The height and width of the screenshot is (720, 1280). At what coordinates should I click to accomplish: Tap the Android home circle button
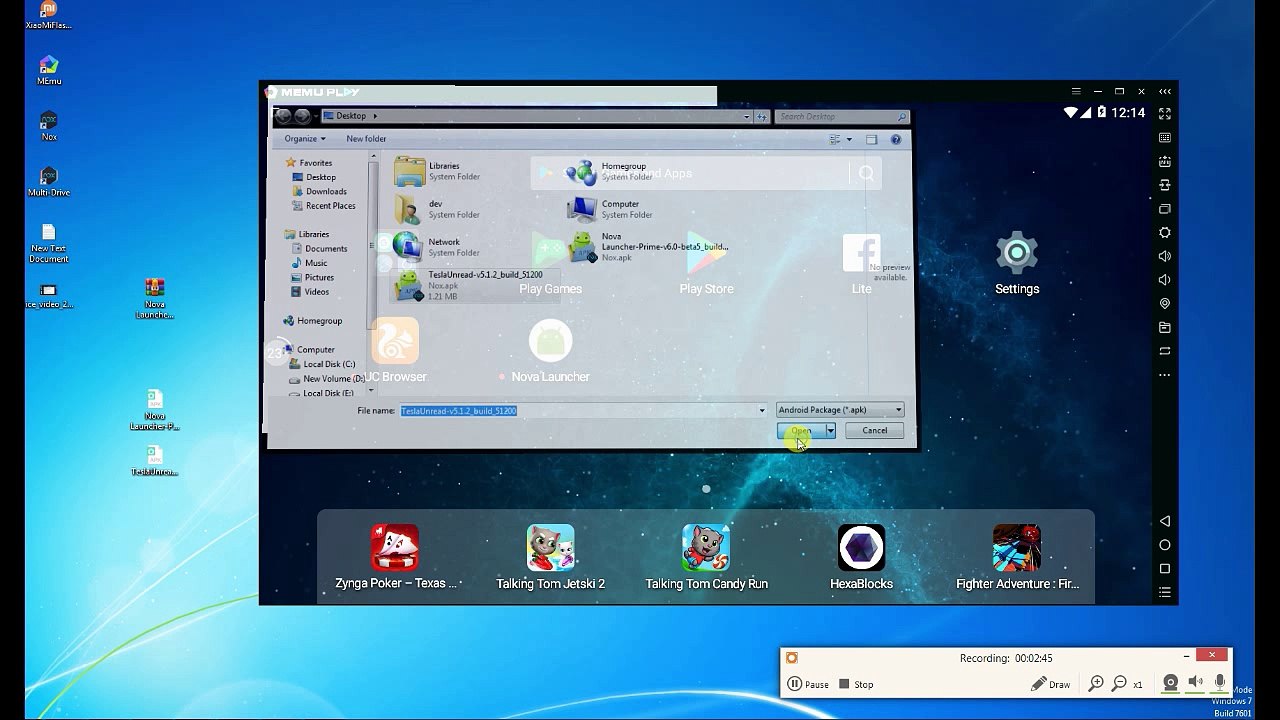(1165, 545)
